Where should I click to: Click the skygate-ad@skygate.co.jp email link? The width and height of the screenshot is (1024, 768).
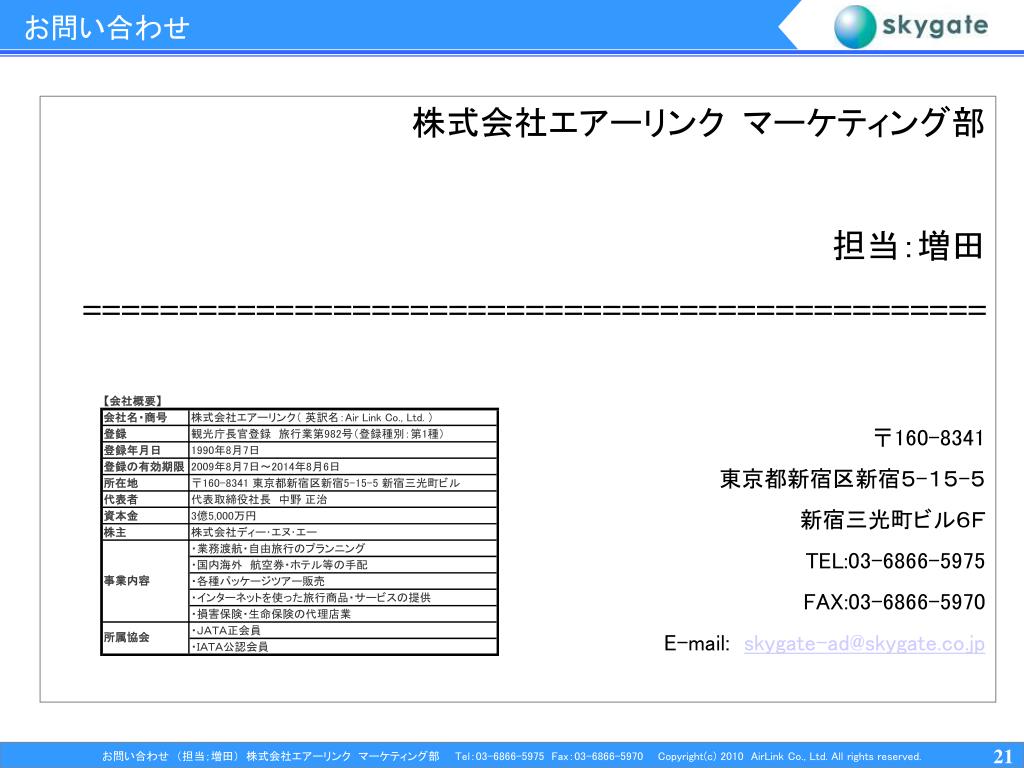[864, 643]
